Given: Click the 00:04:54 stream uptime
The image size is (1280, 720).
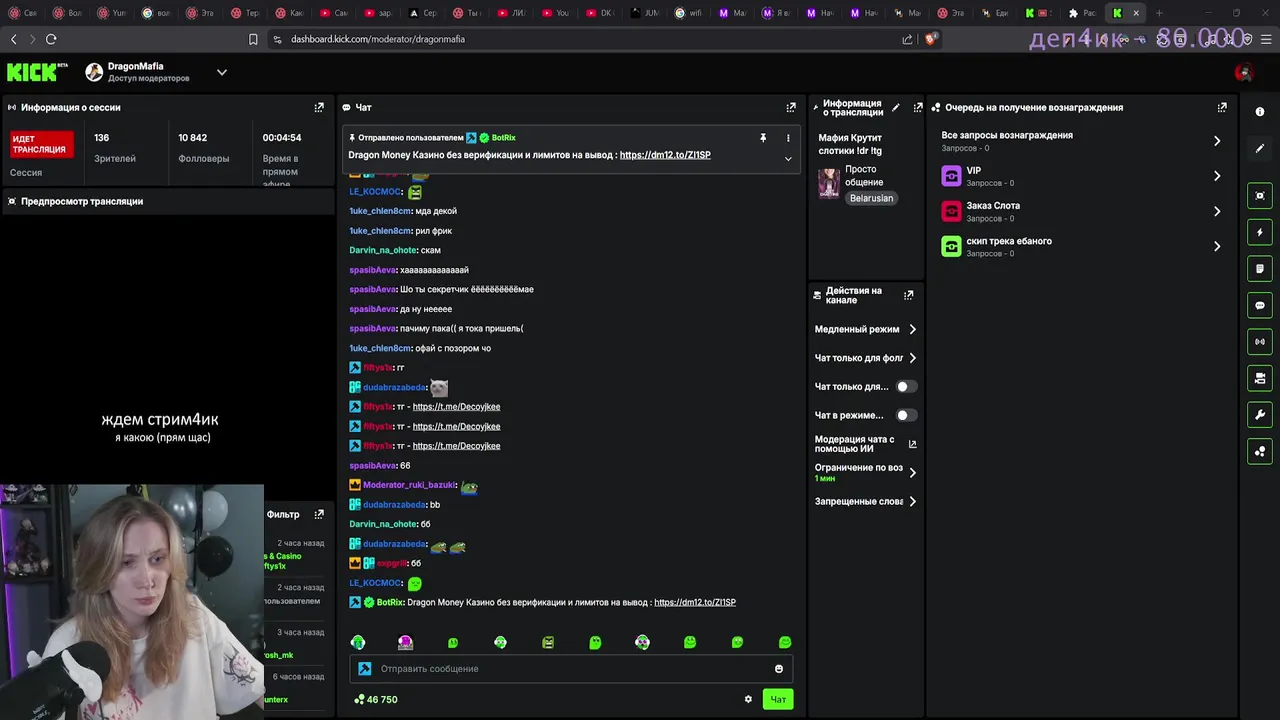Looking at the screenshot, I should click(282, 138).
